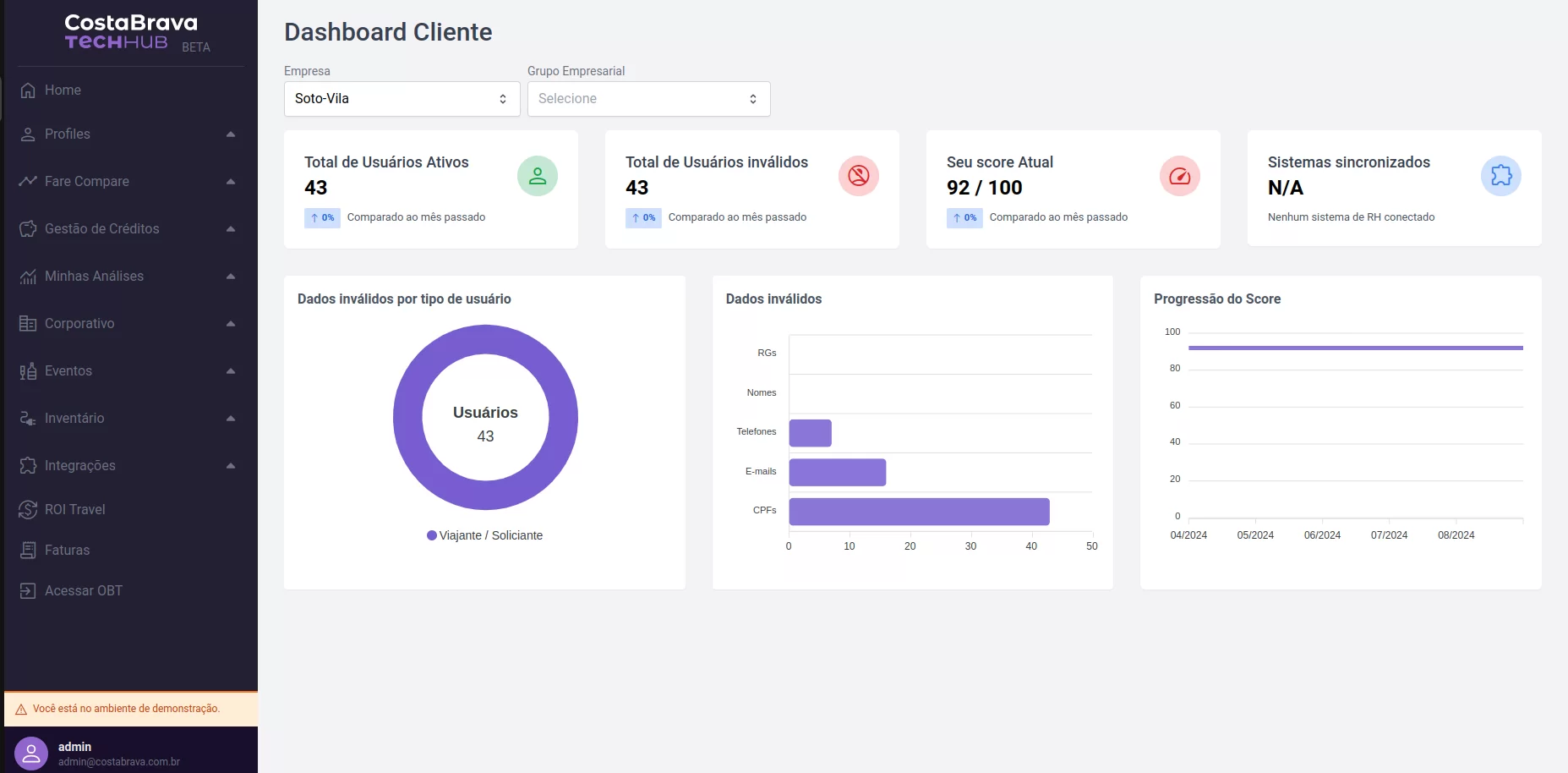Click the red invalid users icon
The height and width of the screenshot is (773, 1568).
pos(858,176)
